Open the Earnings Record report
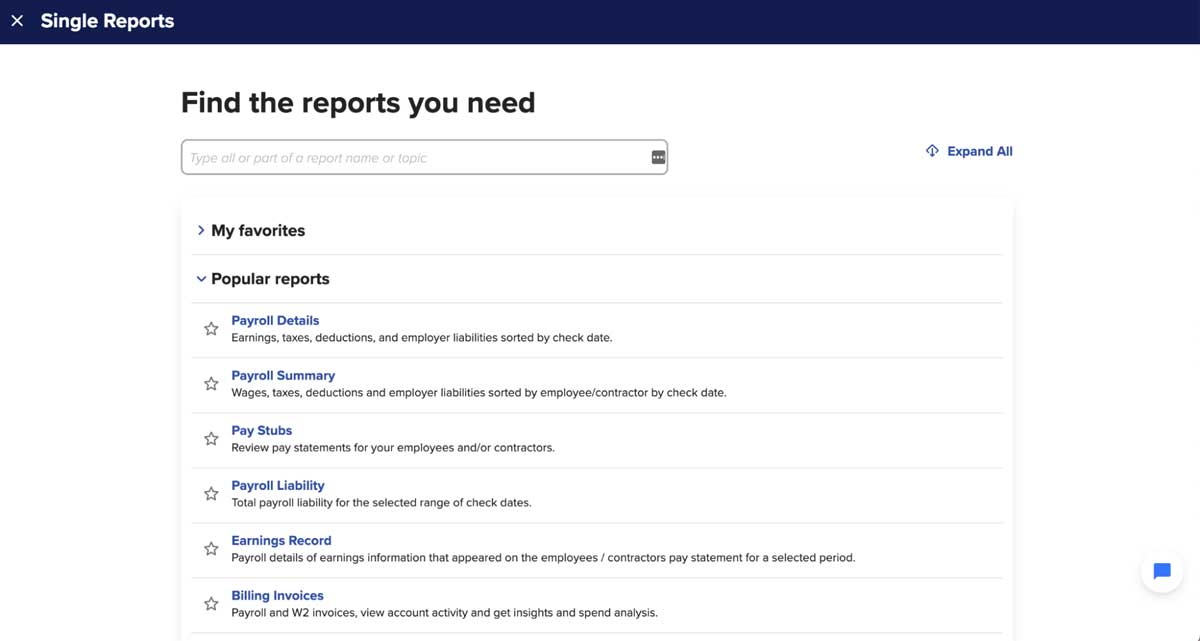The image size is (1200, 641). 281,540
